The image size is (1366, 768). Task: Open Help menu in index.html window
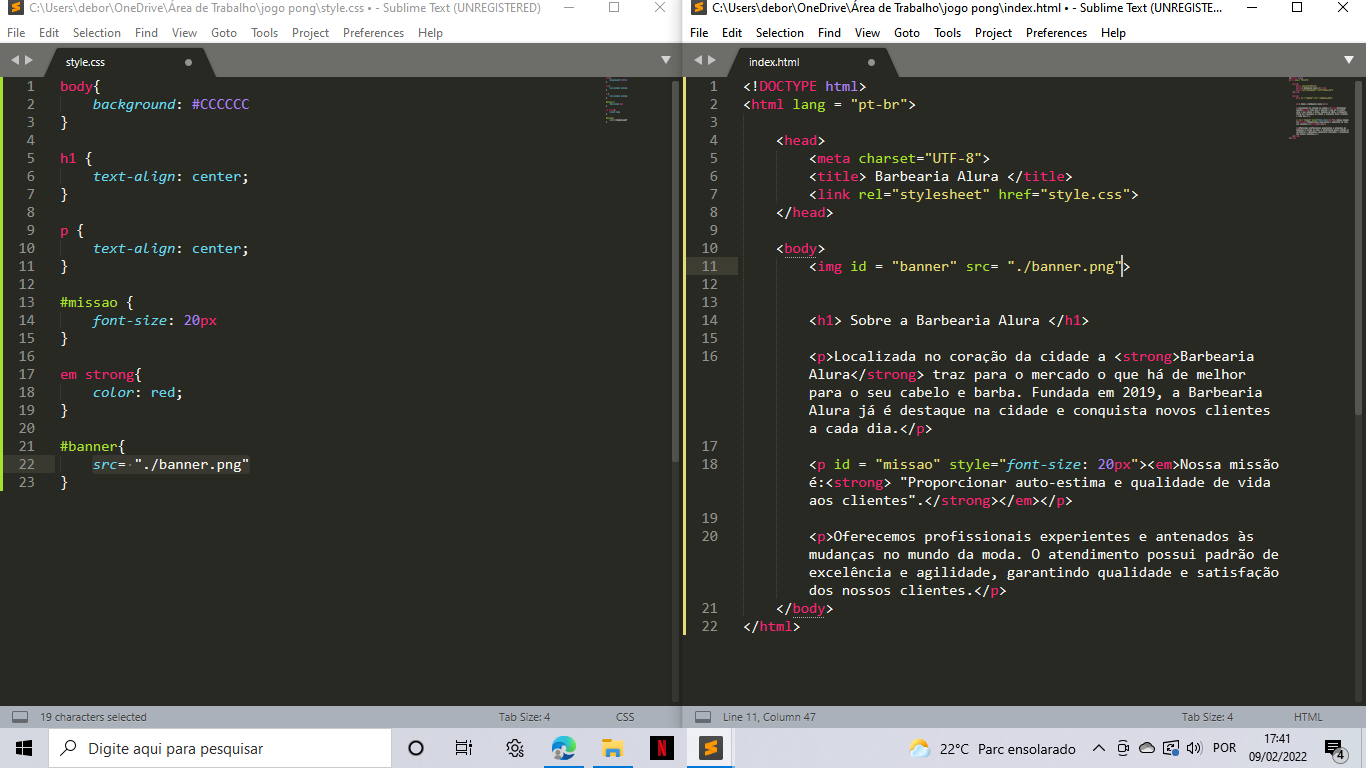(1113, 32)
